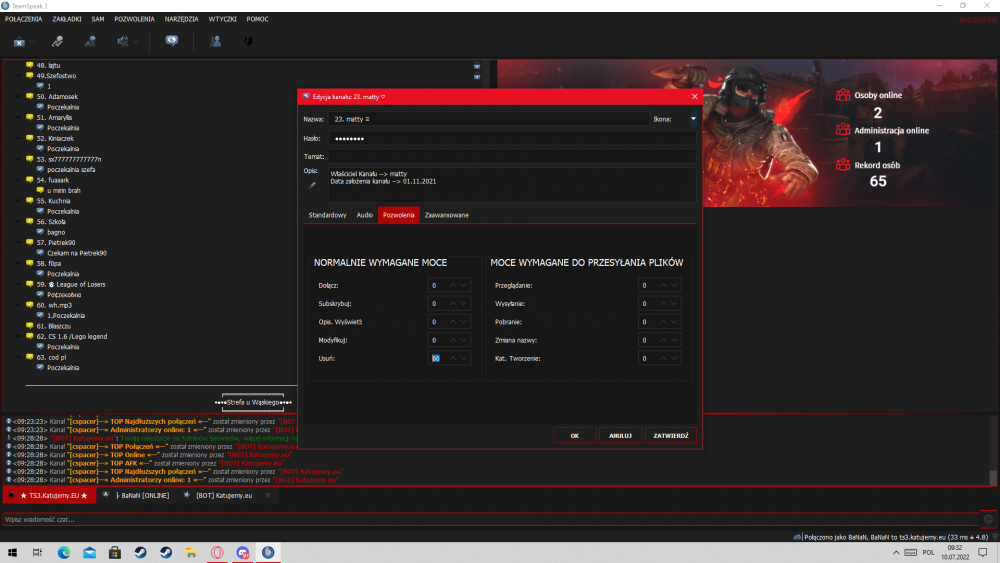
Task: Open the WTYCZKI menu
Action: click(x=223, y=19)
